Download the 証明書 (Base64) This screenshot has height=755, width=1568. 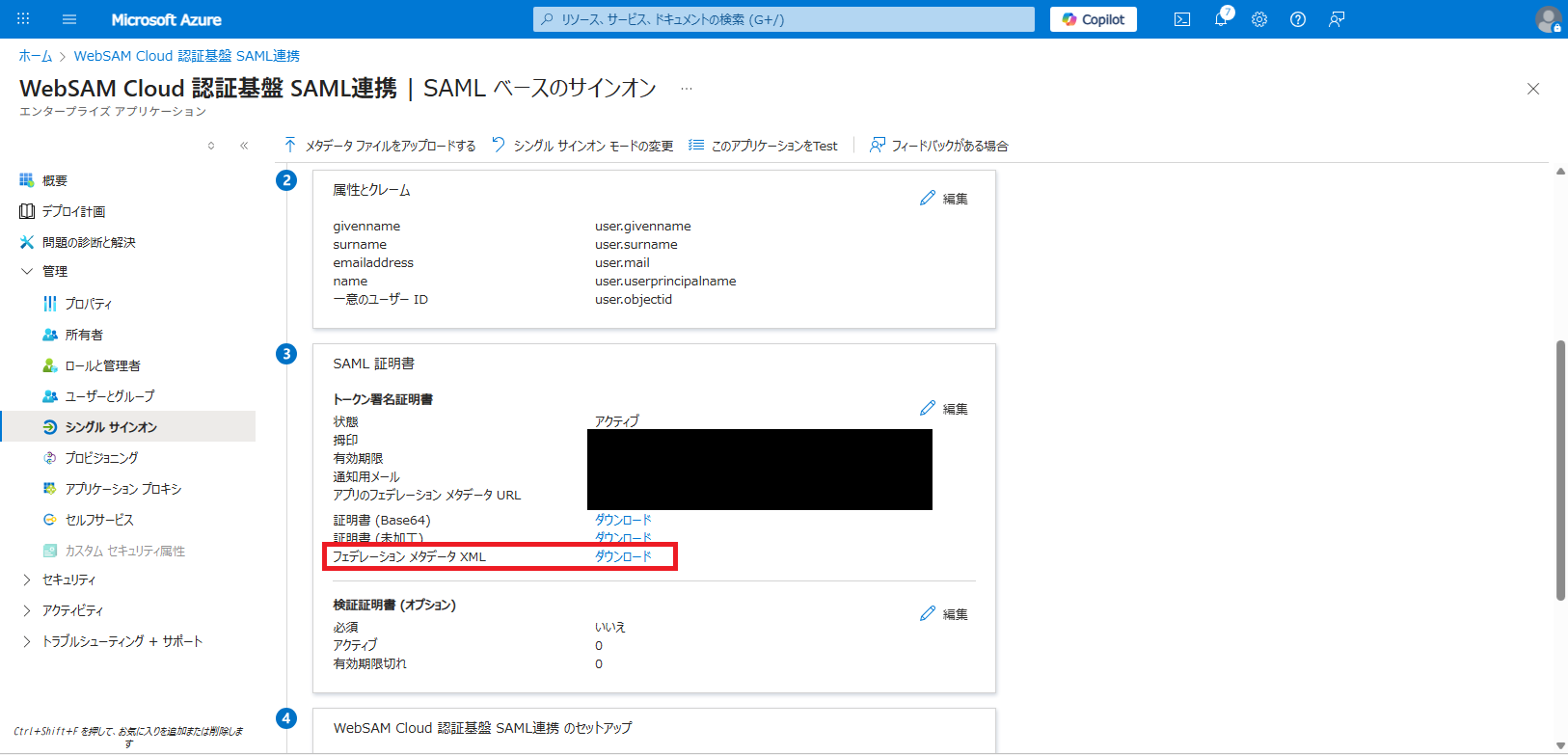point(623,520)
